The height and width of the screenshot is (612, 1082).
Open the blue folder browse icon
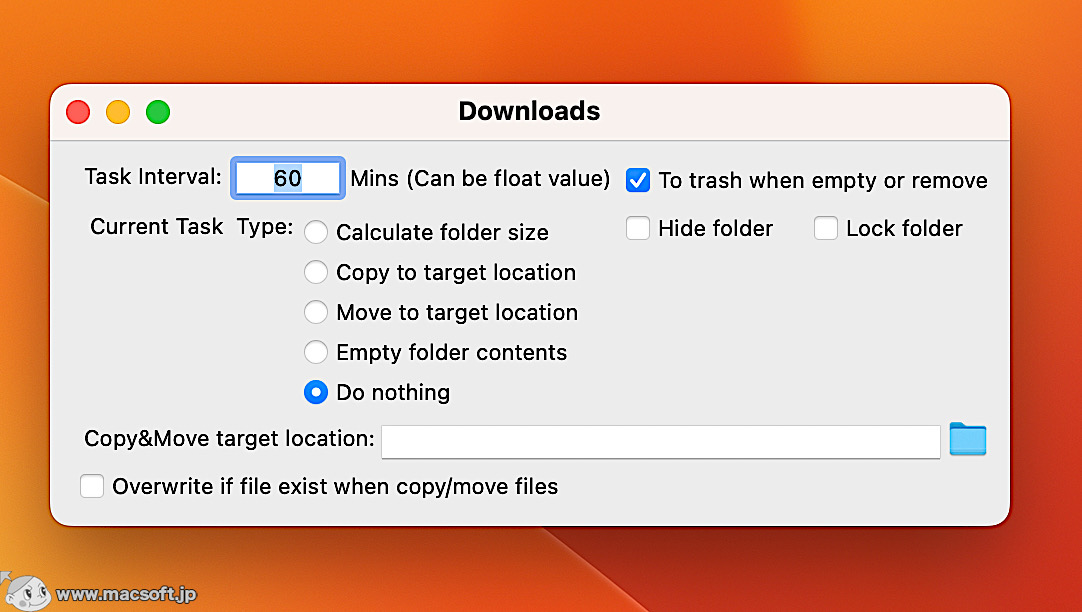[x=967, y=440]
